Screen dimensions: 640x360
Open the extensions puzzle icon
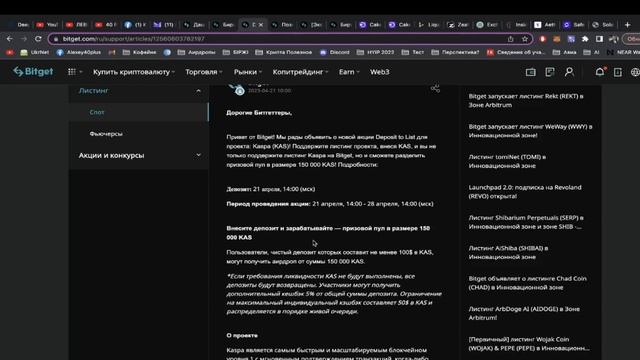pos(585,39)
